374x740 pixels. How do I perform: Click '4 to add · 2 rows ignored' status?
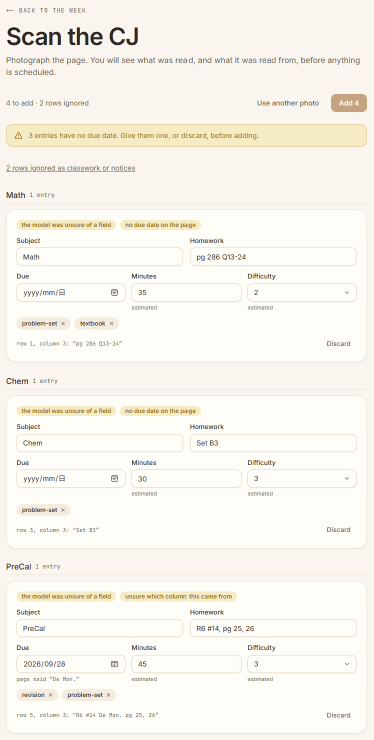[47, 103]
